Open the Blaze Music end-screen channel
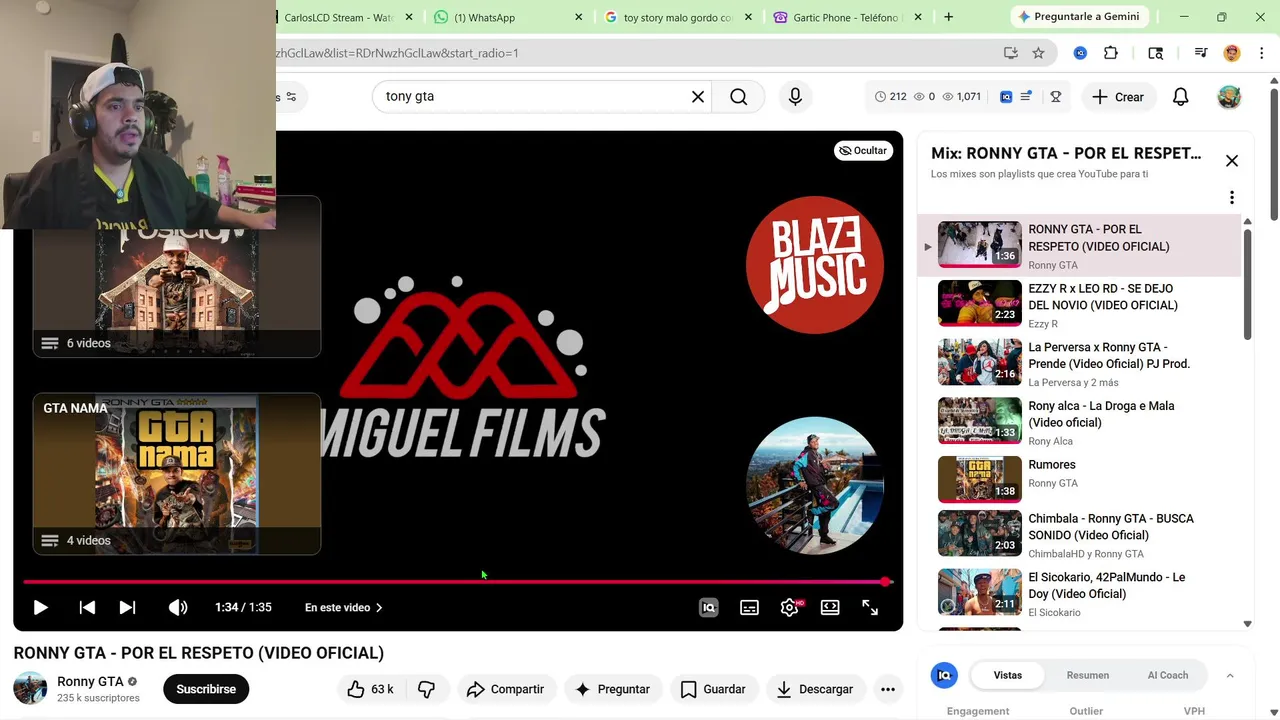 (815, 265)
